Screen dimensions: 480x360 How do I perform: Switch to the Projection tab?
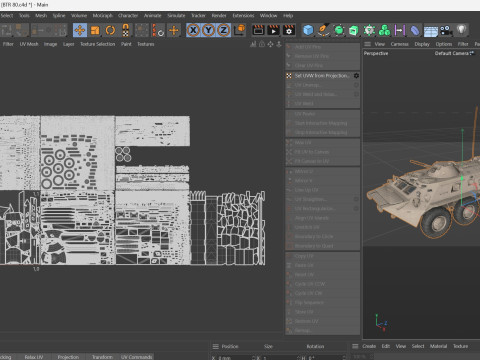coord(68,357)
